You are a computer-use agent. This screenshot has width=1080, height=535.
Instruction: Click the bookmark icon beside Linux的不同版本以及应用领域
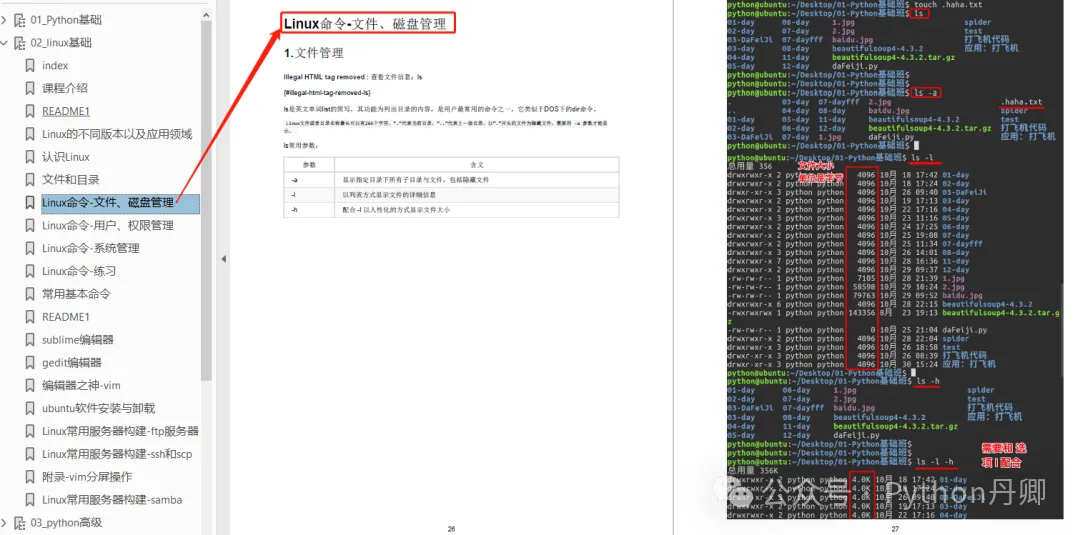(30, 134)
